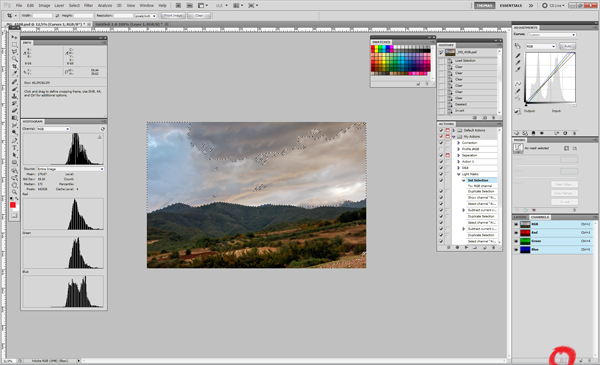Select the Pen tool
600x365 pixels.
click(x=14, y=140)
